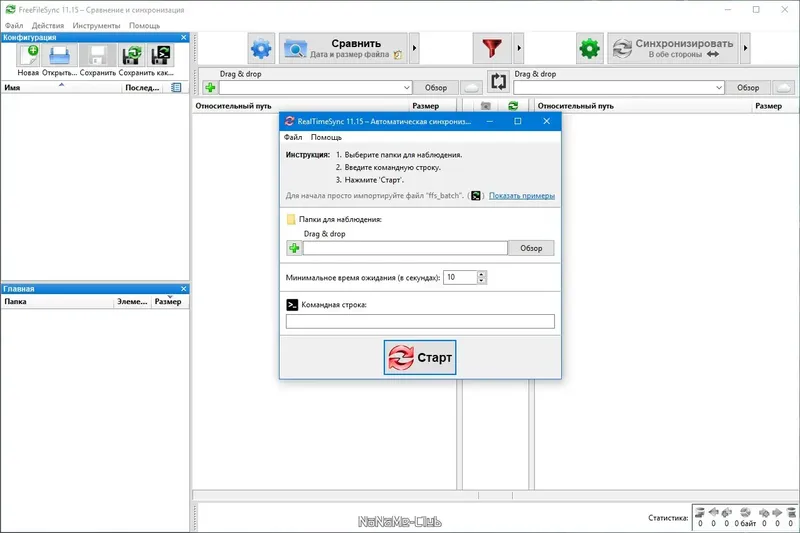Click the Новая (new configuration) icon

click(x=28, y=55)
